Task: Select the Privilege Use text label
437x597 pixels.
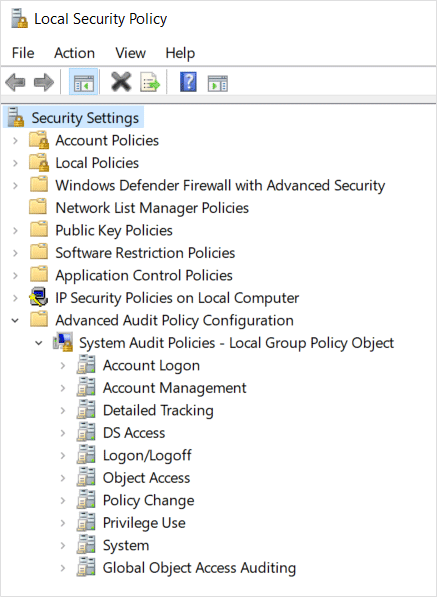Action: click(x=144, y=522)
